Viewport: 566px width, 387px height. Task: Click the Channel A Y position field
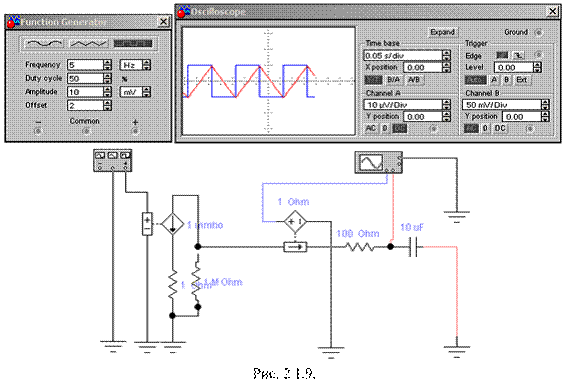click(x=423, y=117)
